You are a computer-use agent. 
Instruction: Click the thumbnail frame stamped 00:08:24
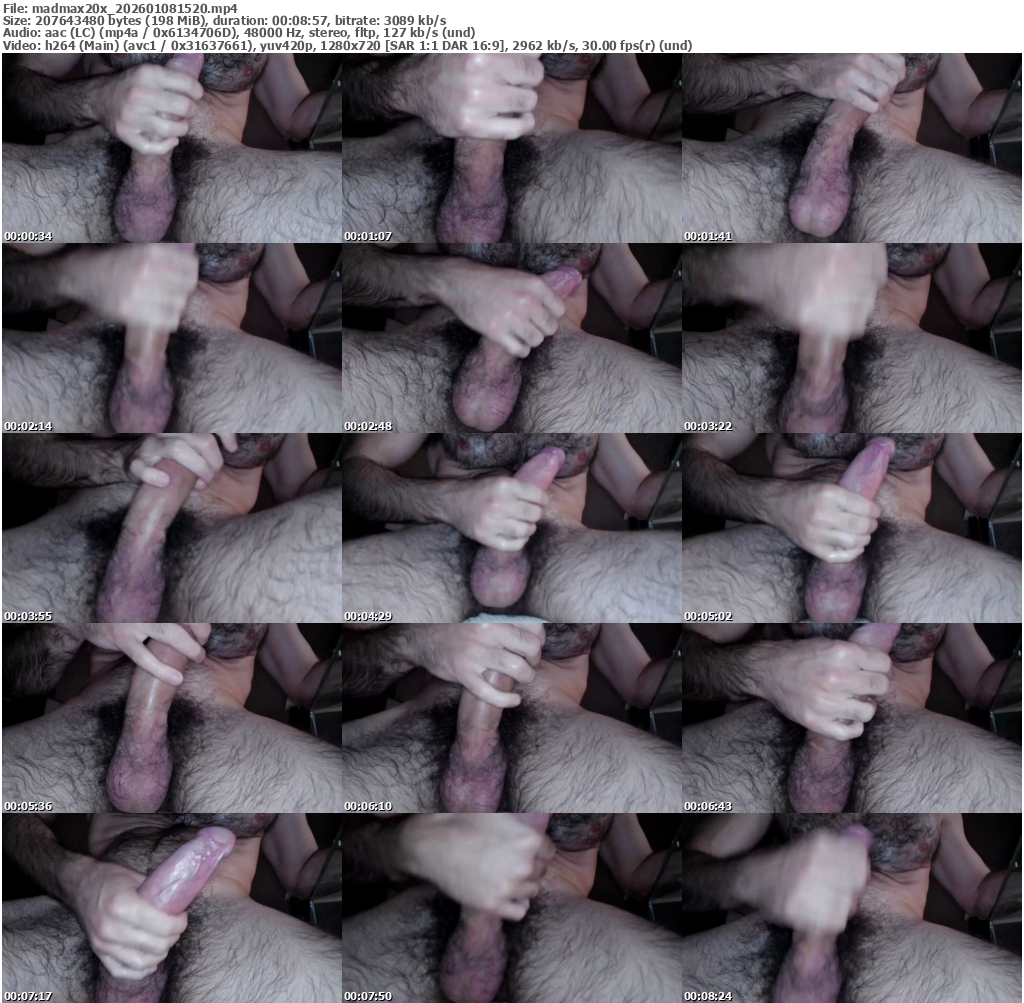coord(852,908)
